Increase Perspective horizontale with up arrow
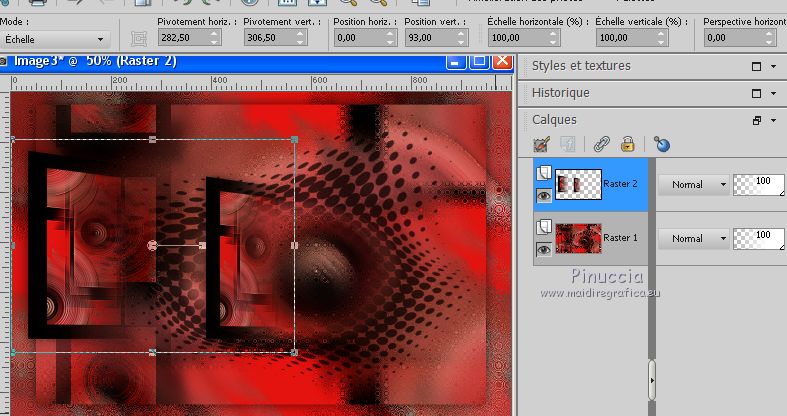This screenshot has height=416, width=787. [770, 34]
